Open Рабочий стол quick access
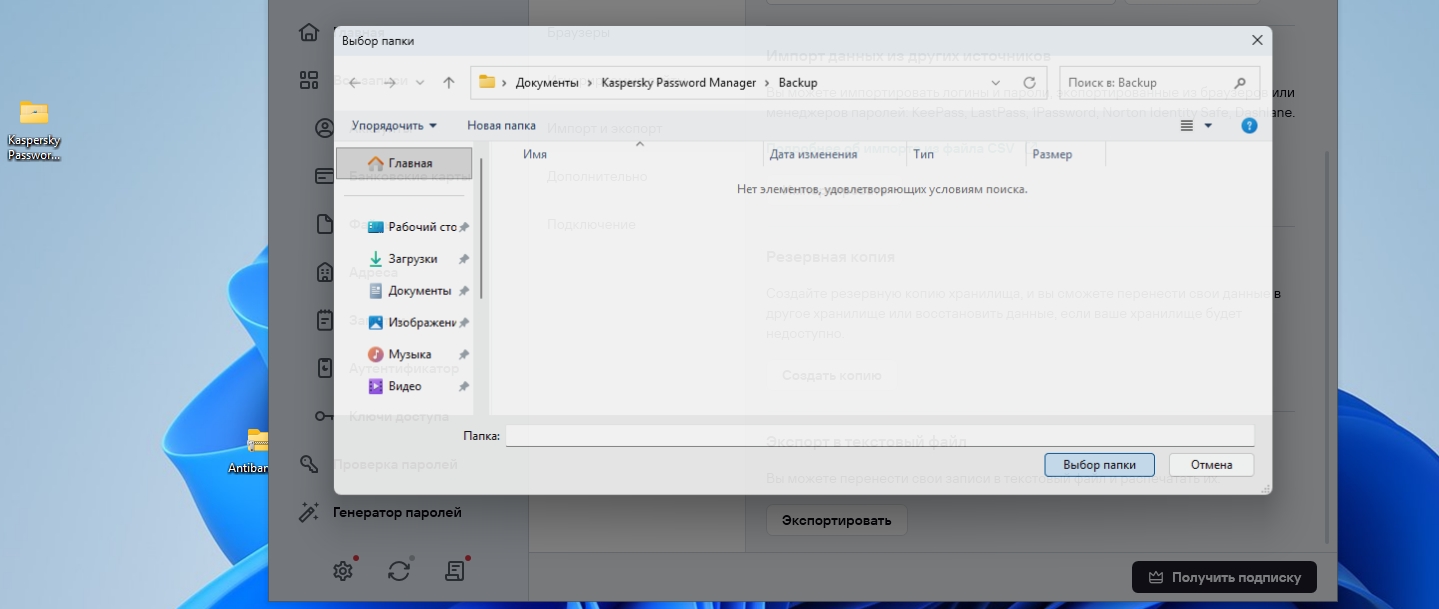The height and width of the screenshot is (609, 1439). pos(412,227)
